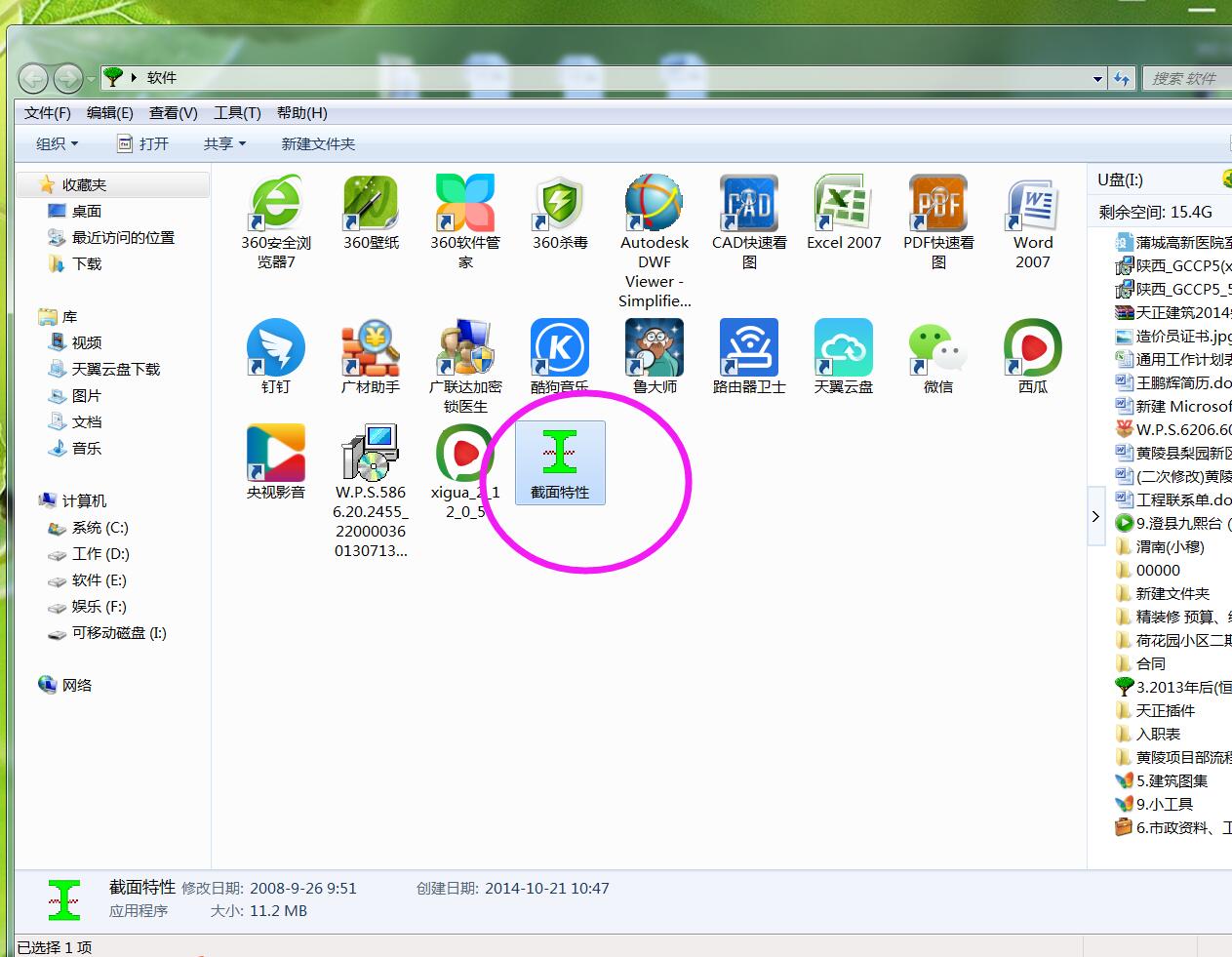Select the Excel 2007 shortcut
1232x957 pixels.
[844, 203]
